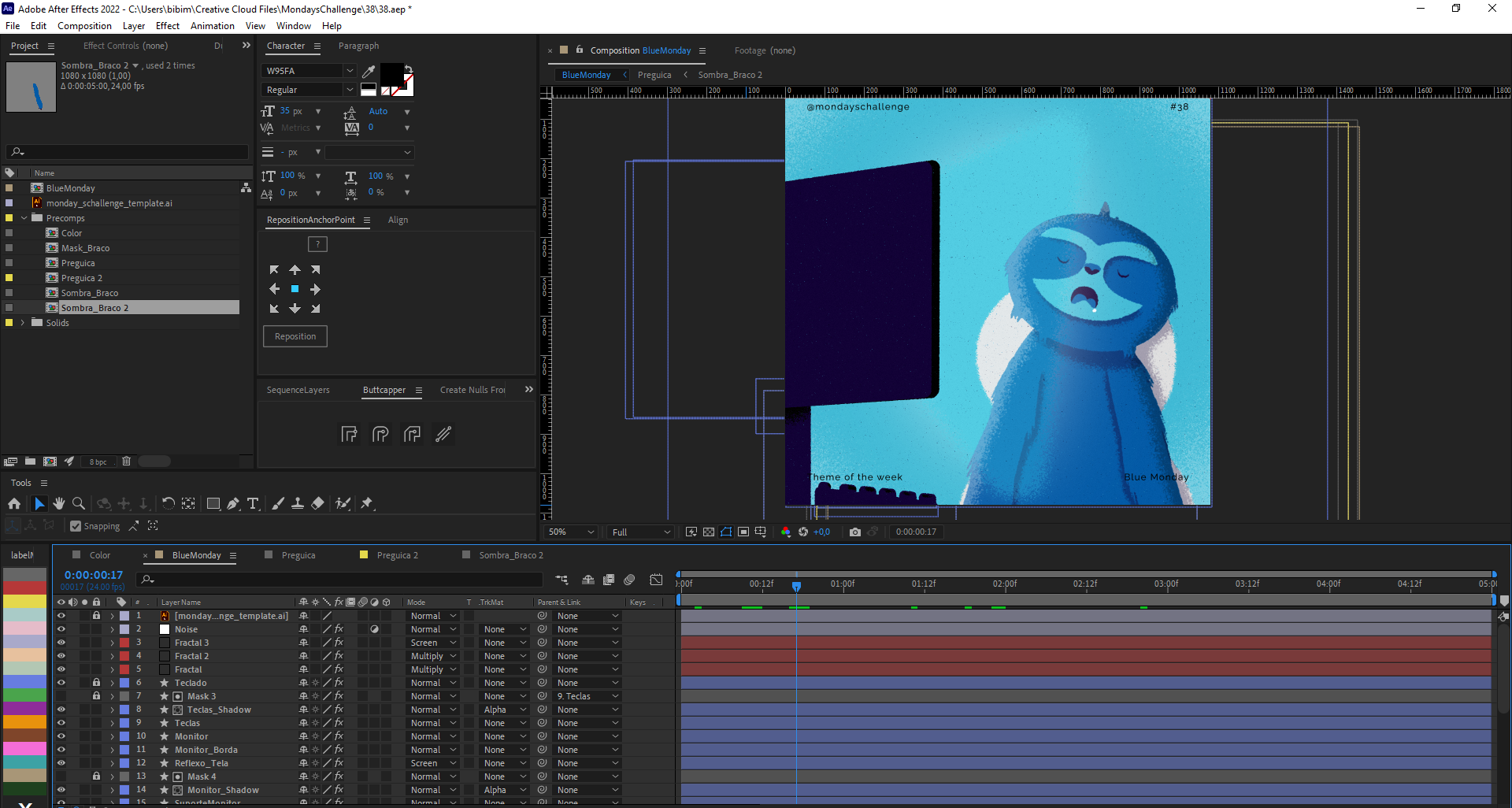Screen dimensions: 1512x808
Task: Open parent dropdown showing 9. Teclas
Action: pos(587,696)
